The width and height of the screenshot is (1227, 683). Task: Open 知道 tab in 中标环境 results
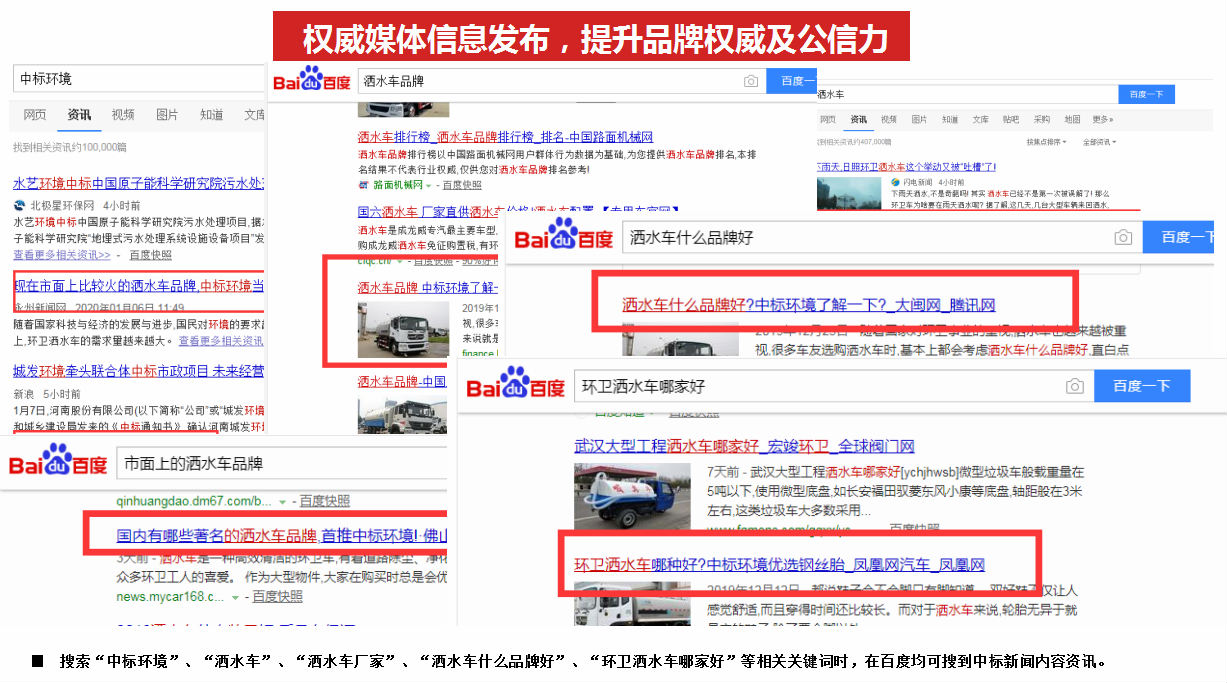coord(211,115)
